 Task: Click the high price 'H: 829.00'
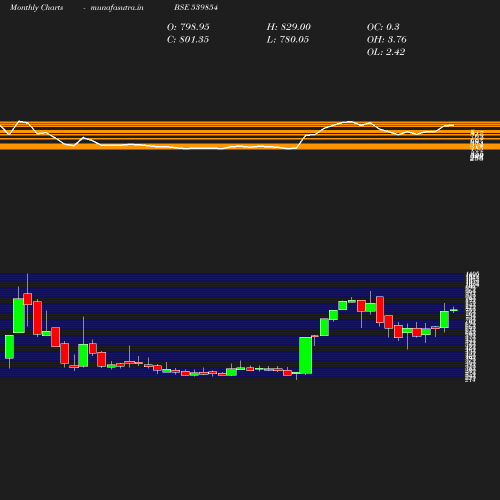pyautogui.click(x=289, y=27)
